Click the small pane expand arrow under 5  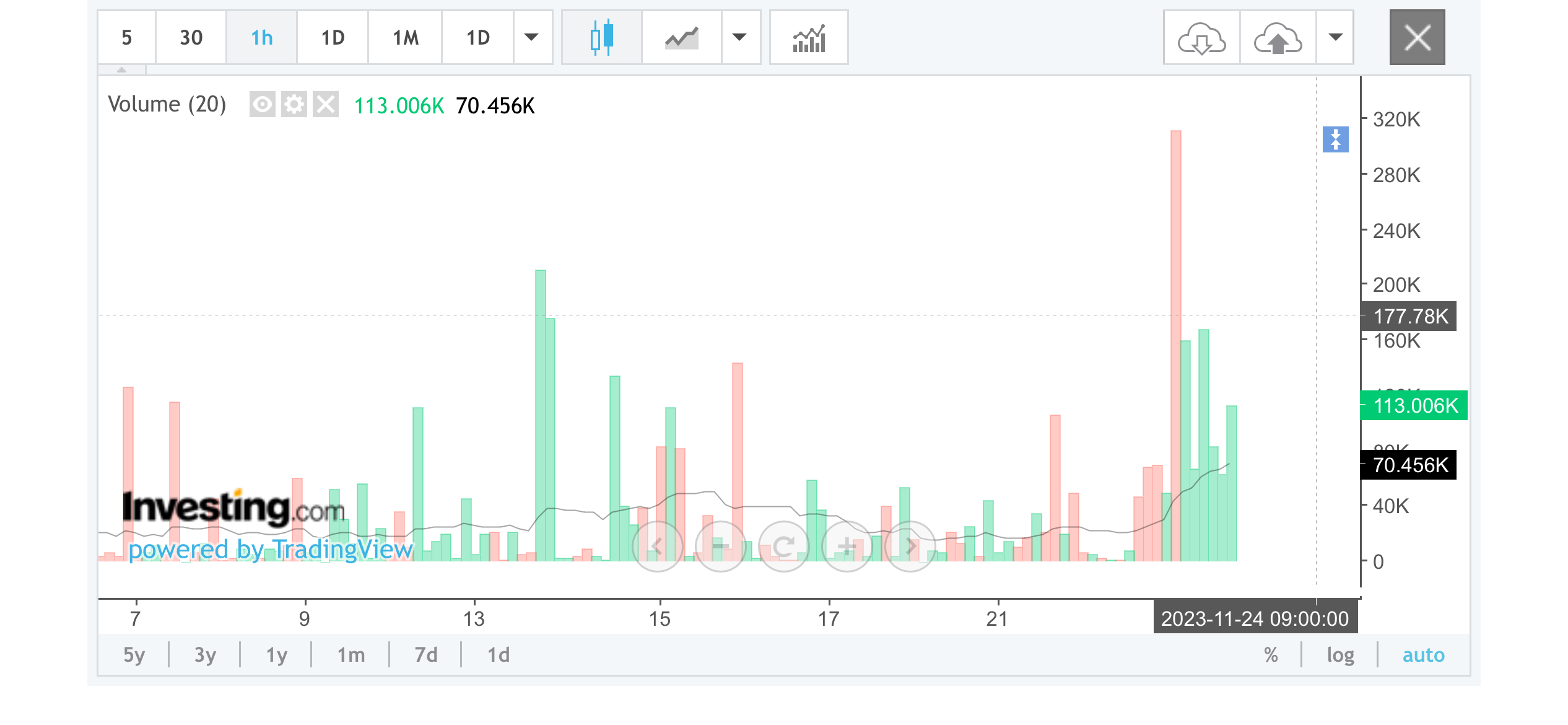pos(122,70)
